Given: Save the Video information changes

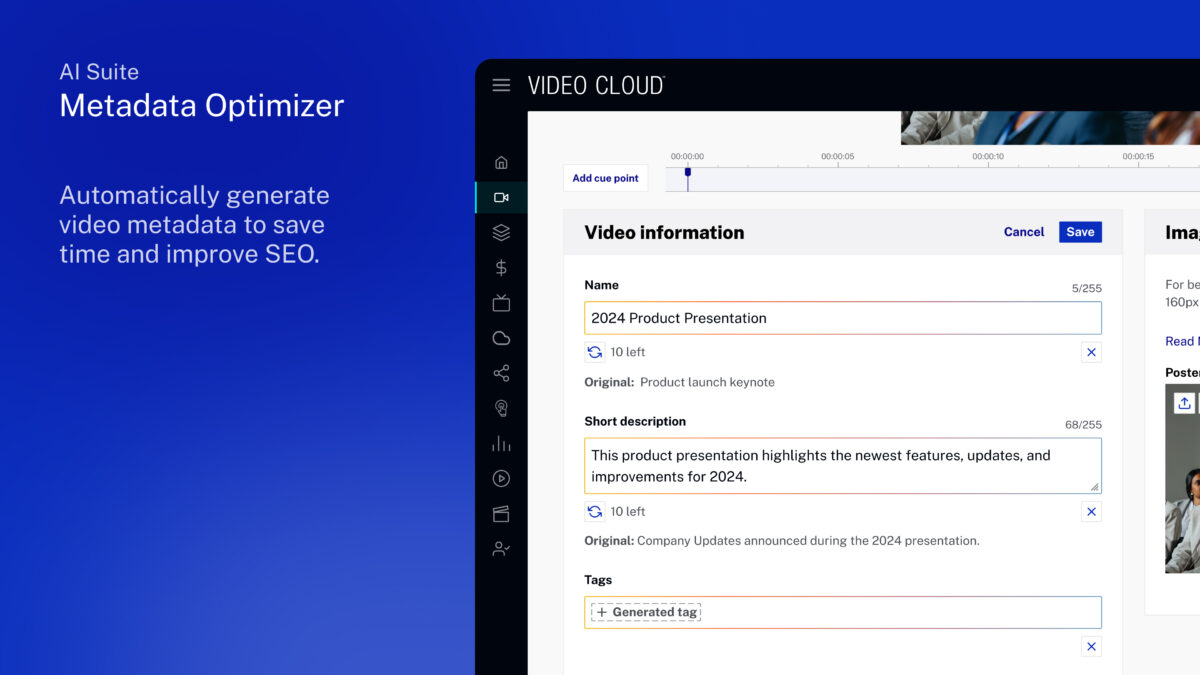Looking at the screenshot, I should 1080,231.
